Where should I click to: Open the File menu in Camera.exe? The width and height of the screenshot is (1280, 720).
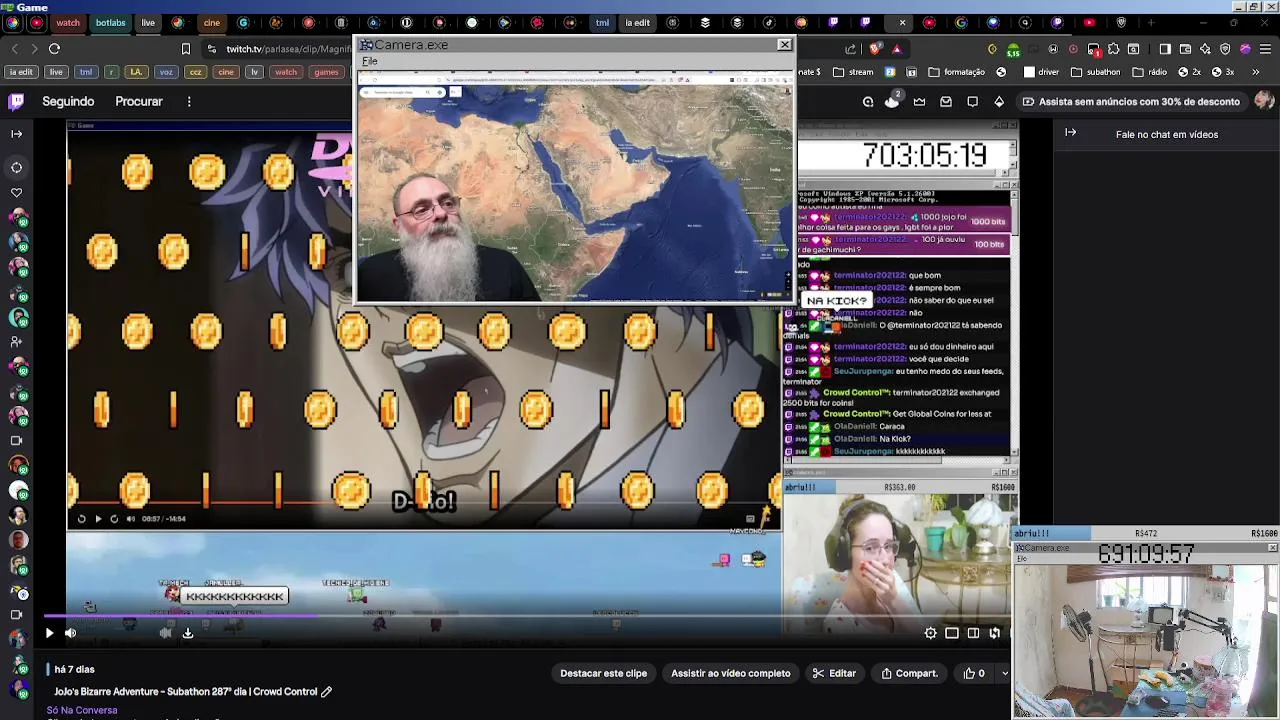(370, 61)
